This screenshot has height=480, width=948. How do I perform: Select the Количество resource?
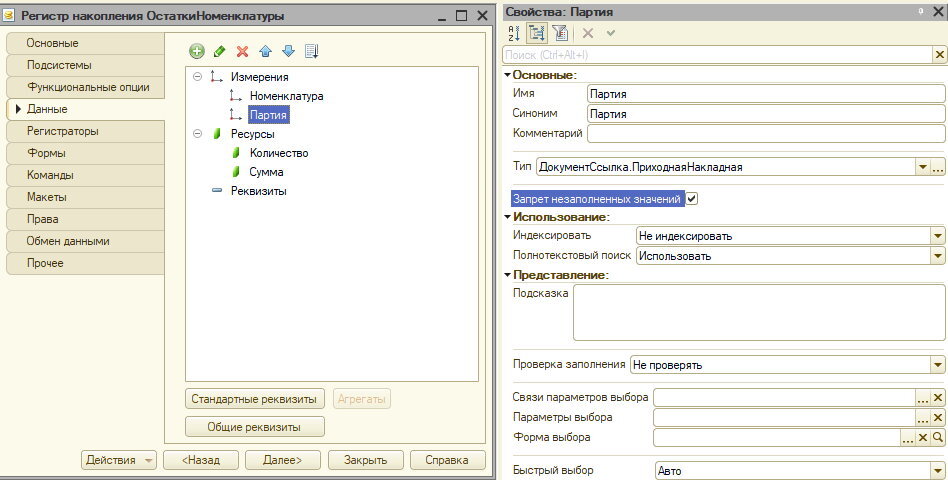[279, 153]
